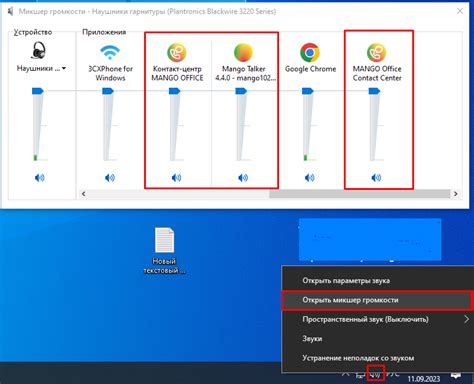Show hidden tray icons chevron

click(346, 374)
